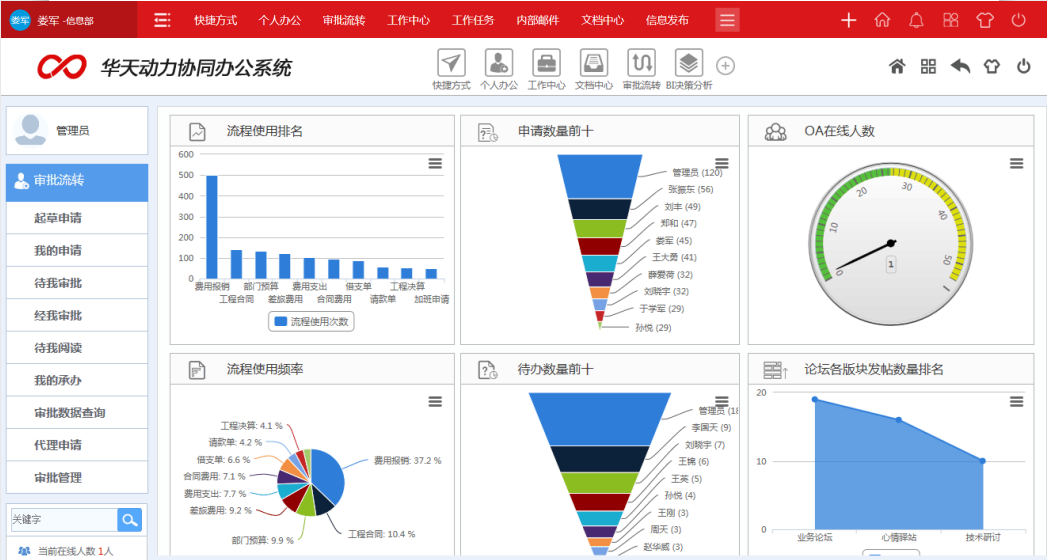Collapse the sidebar using the red bar list icon
1047x560 pixels.
pos(162,20)
